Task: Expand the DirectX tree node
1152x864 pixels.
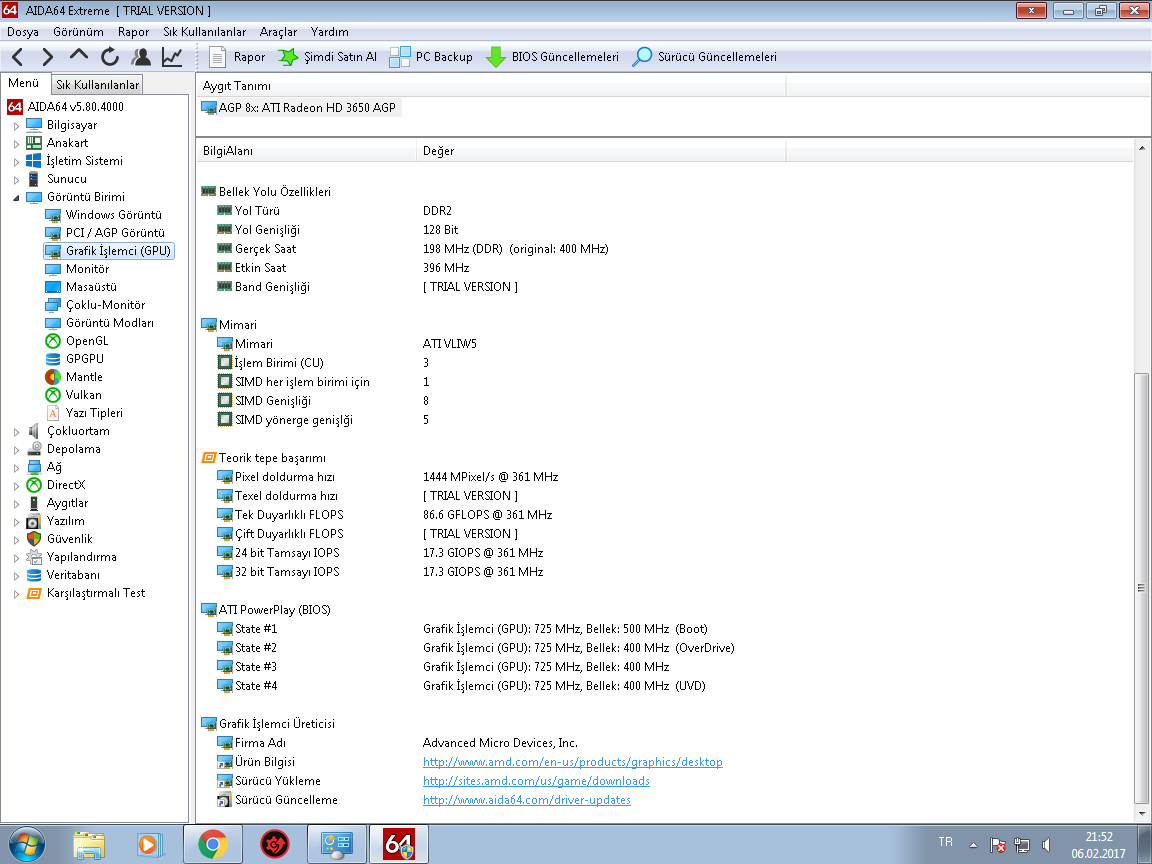Action: (x=16, y=486)
